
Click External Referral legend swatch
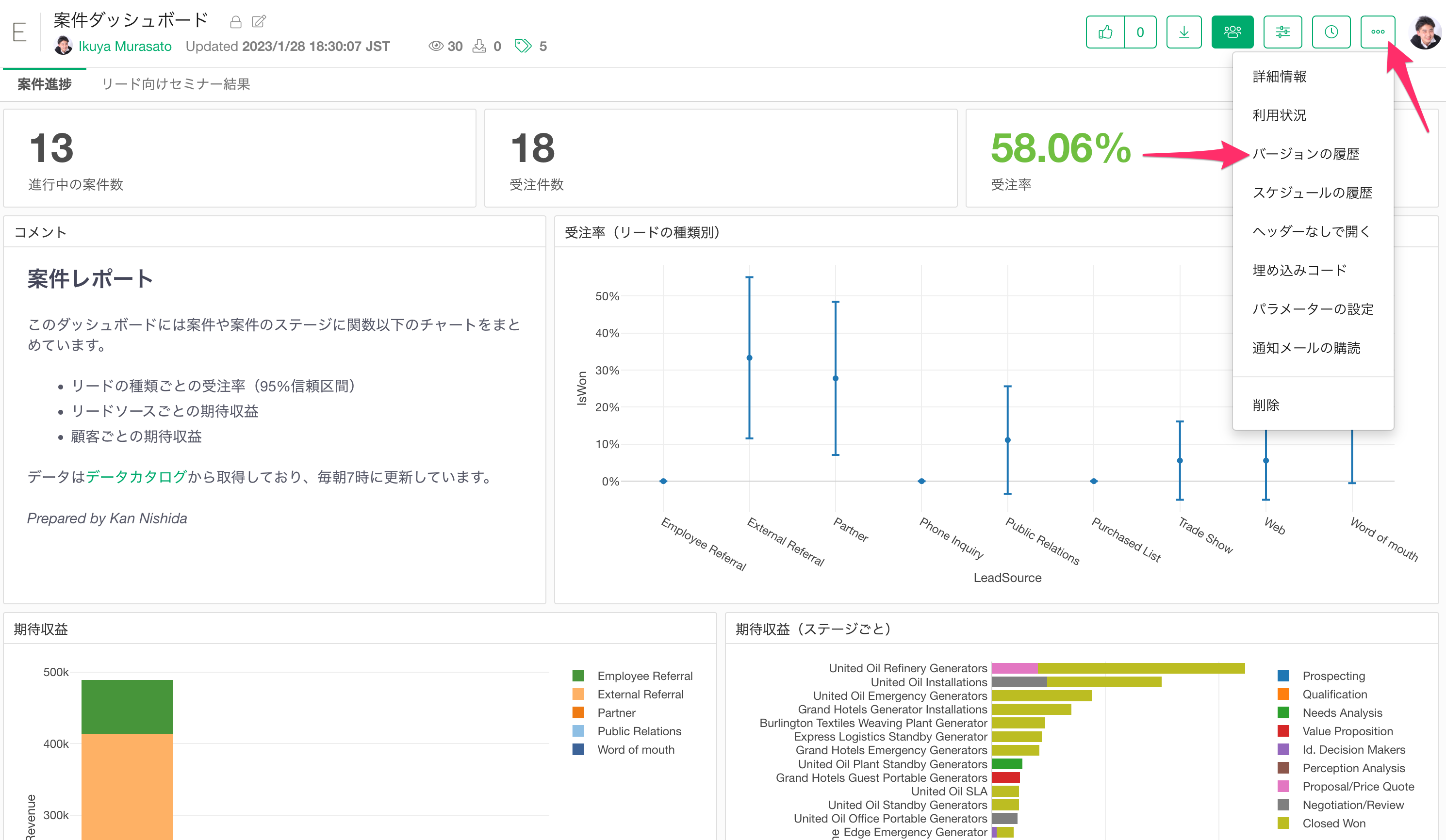(x=578, y=694)
